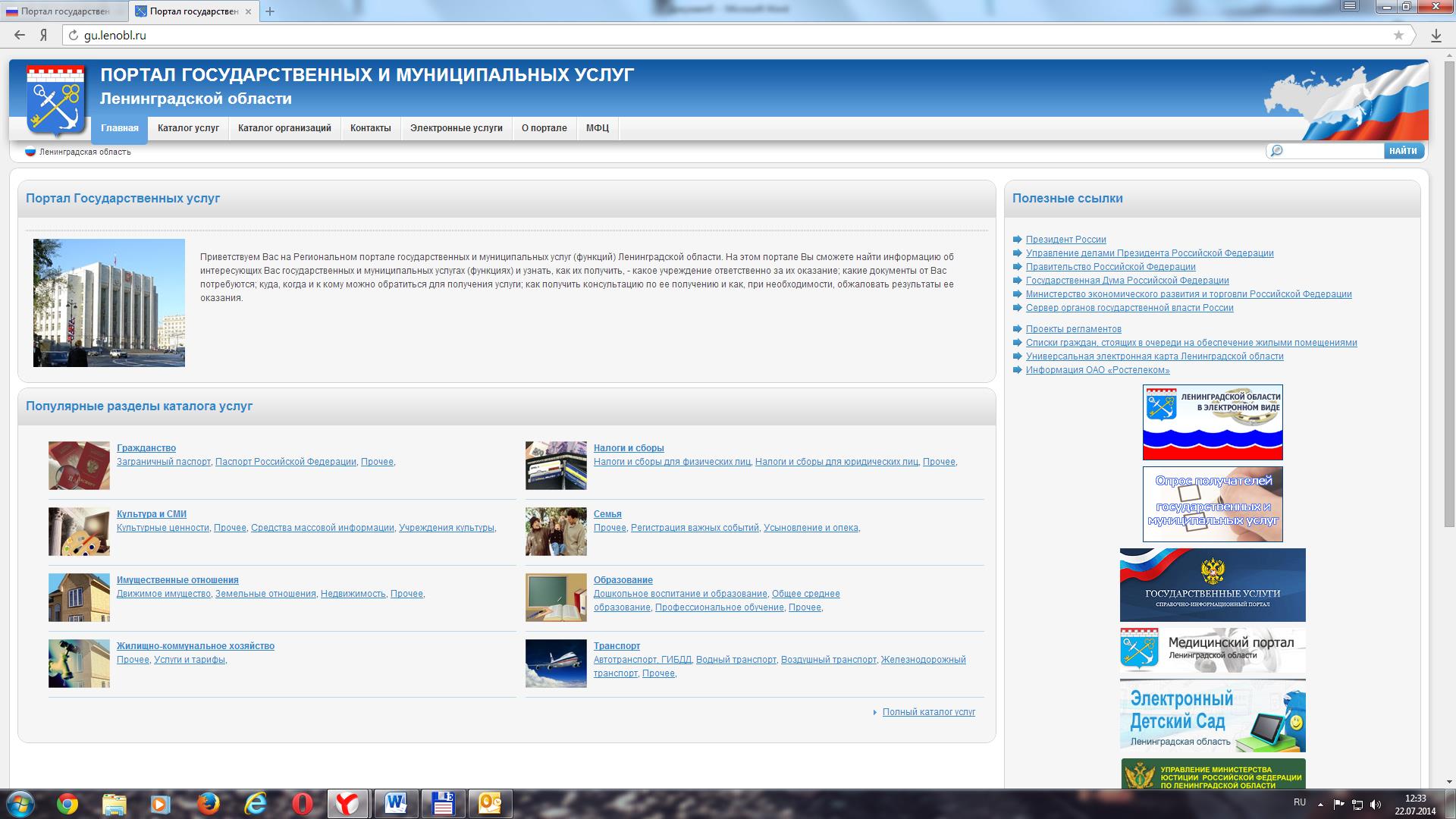Open the Воздушный транспорт link
The image size is (1456, 819).
(x=828, y=660)
